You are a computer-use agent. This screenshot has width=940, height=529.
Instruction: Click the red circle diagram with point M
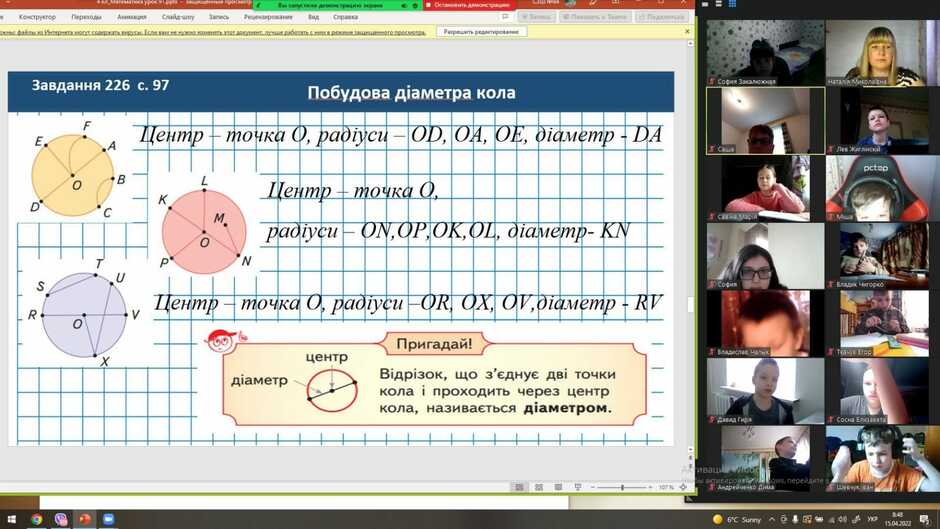tap(204, 232)
